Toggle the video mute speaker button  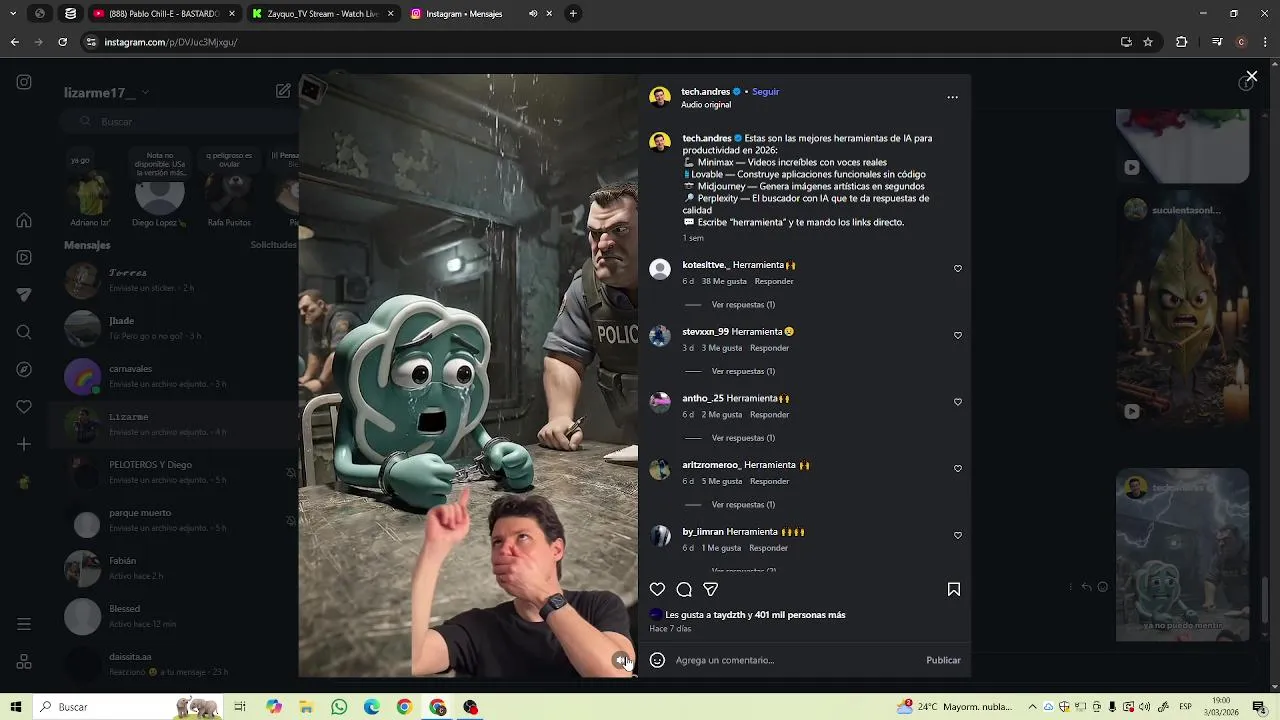pos(621,660)
